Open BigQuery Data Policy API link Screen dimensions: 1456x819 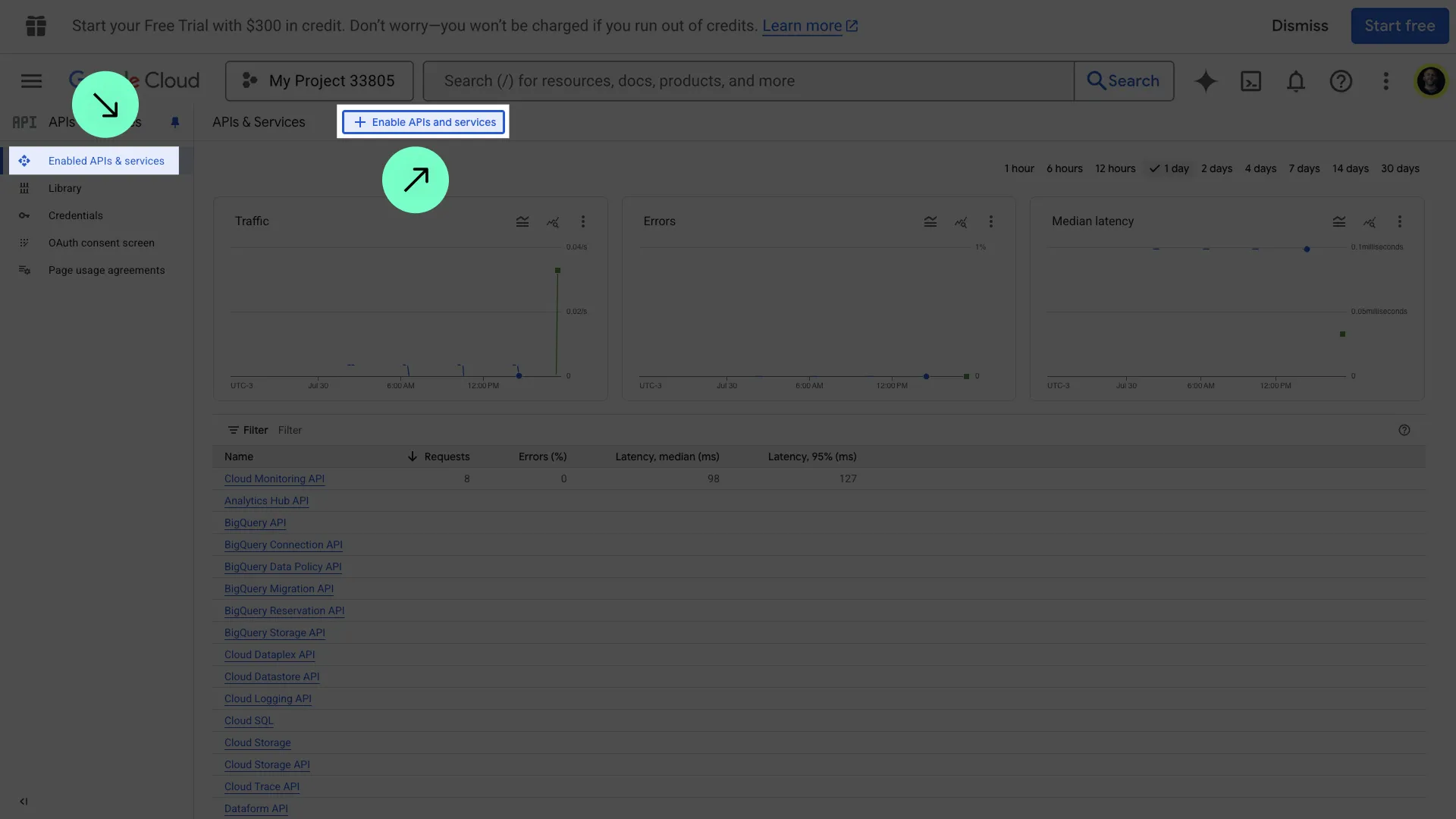(283, 566)
